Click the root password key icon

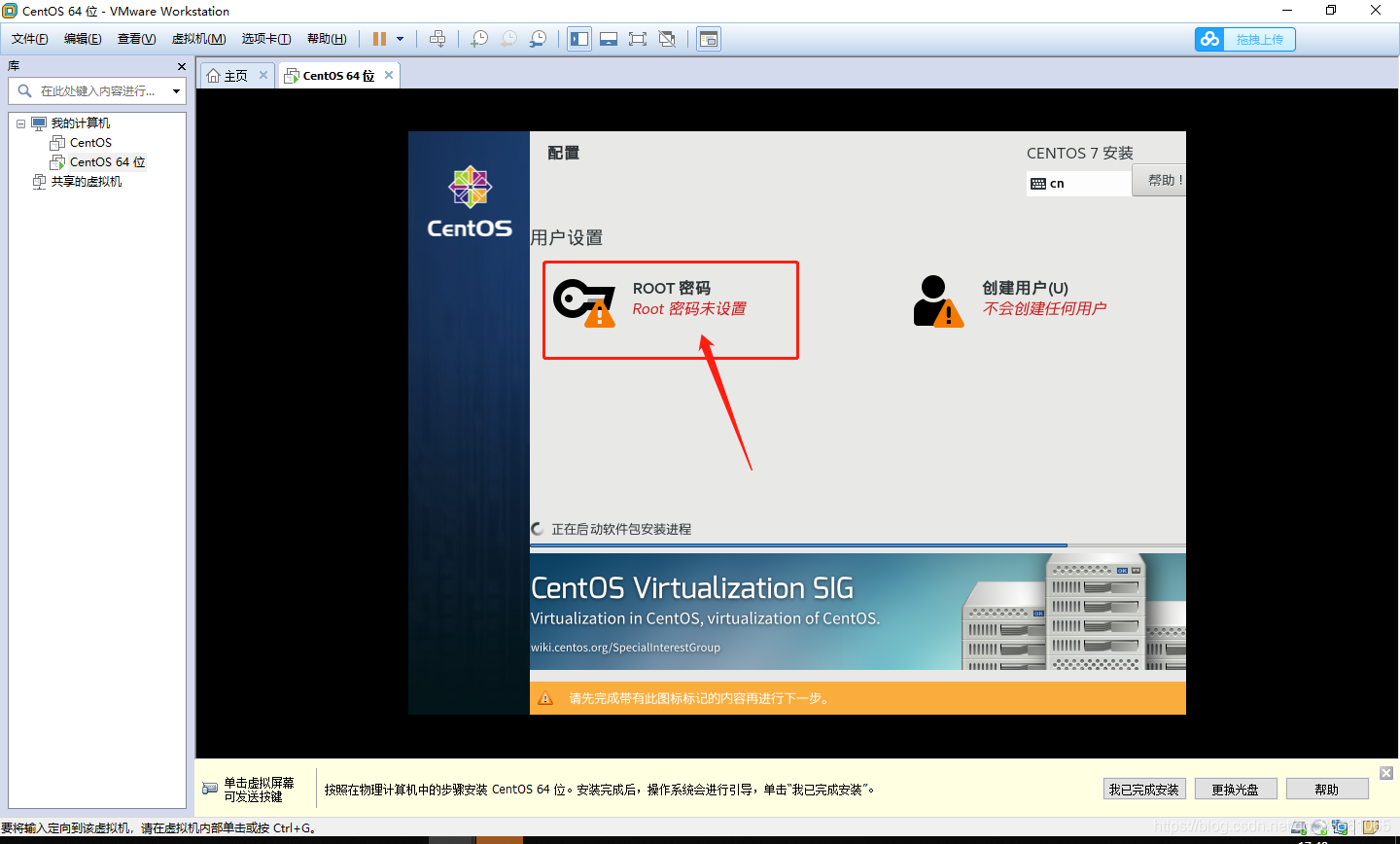[584, 302]
